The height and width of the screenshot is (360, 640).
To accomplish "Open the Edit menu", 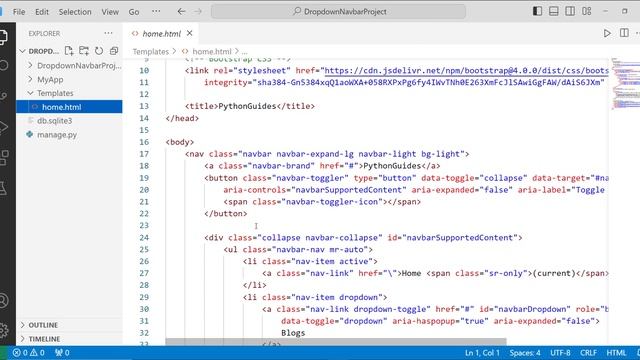I will (x=42, y=11).
